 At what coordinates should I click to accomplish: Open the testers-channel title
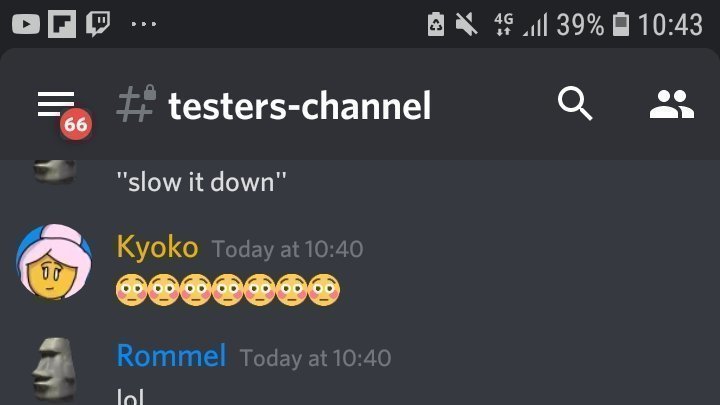[x=299, y=105]
